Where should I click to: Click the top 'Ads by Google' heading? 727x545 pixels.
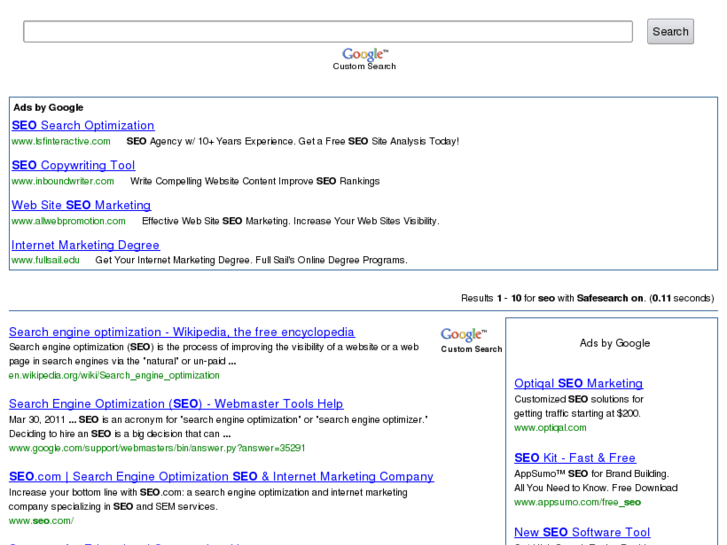[49, 108]
